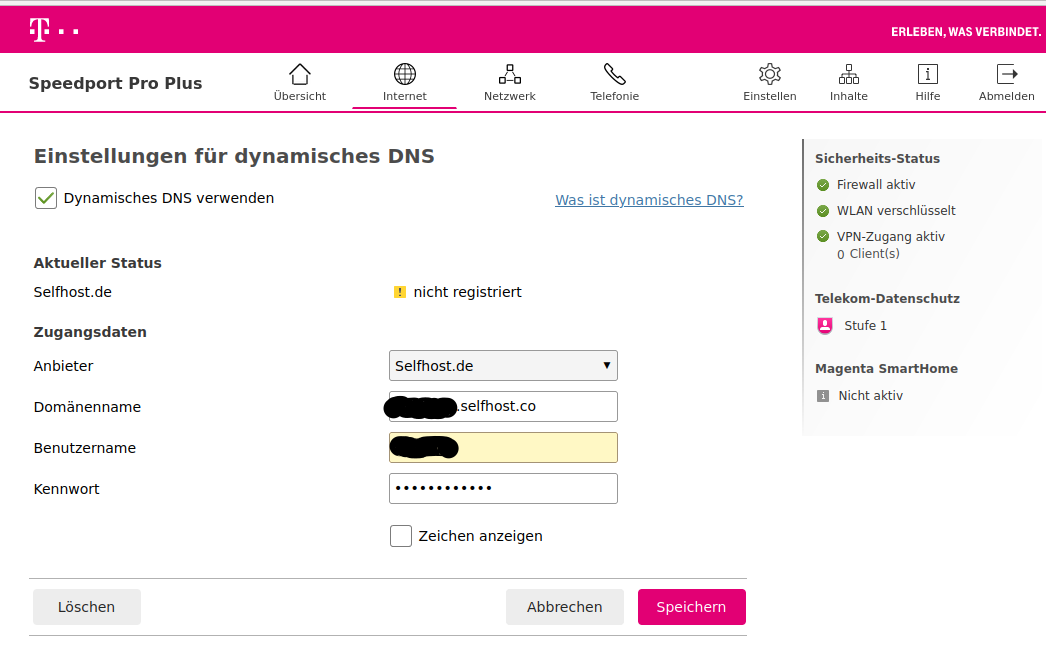Open the Internet globe icon
The image size is (1046, 663).
pyautogui.click(x=404, y=74)
